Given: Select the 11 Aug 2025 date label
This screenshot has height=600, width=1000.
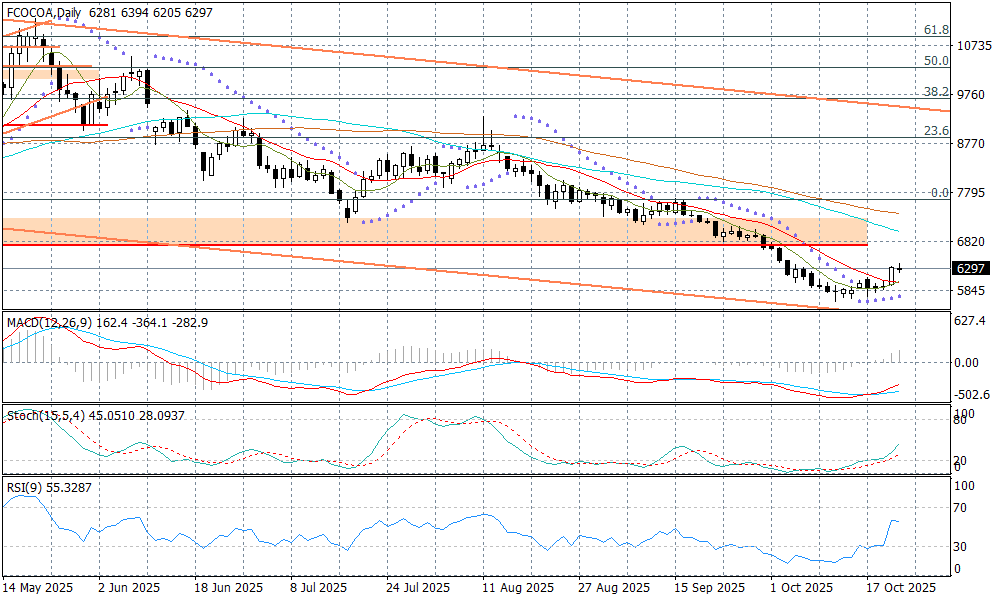Looking at the screenshot, I should pos(517,588).
